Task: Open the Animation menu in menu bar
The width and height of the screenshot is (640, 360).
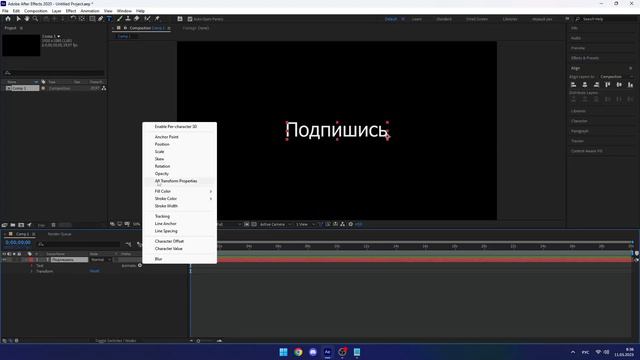Action: click(90, 11)
